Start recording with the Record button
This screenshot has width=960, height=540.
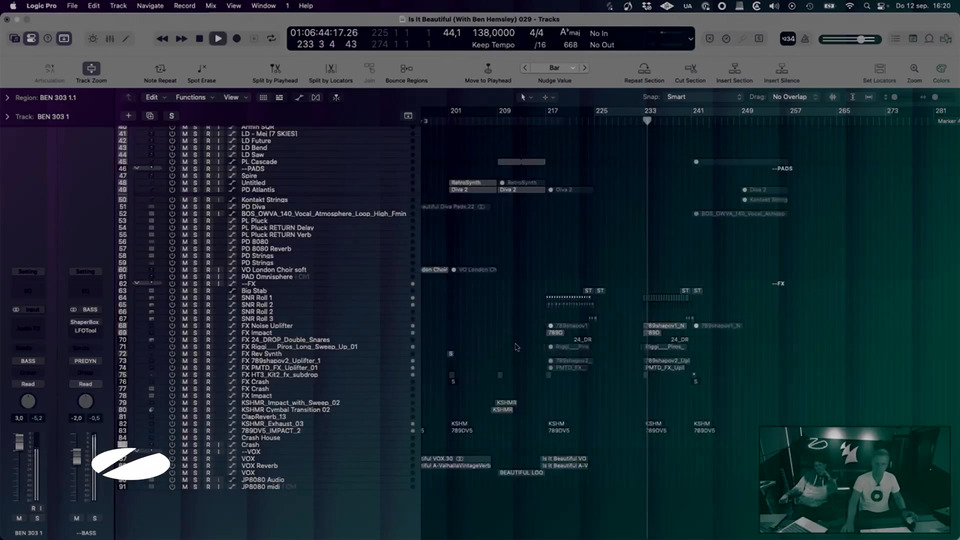(x=237, y=39)
